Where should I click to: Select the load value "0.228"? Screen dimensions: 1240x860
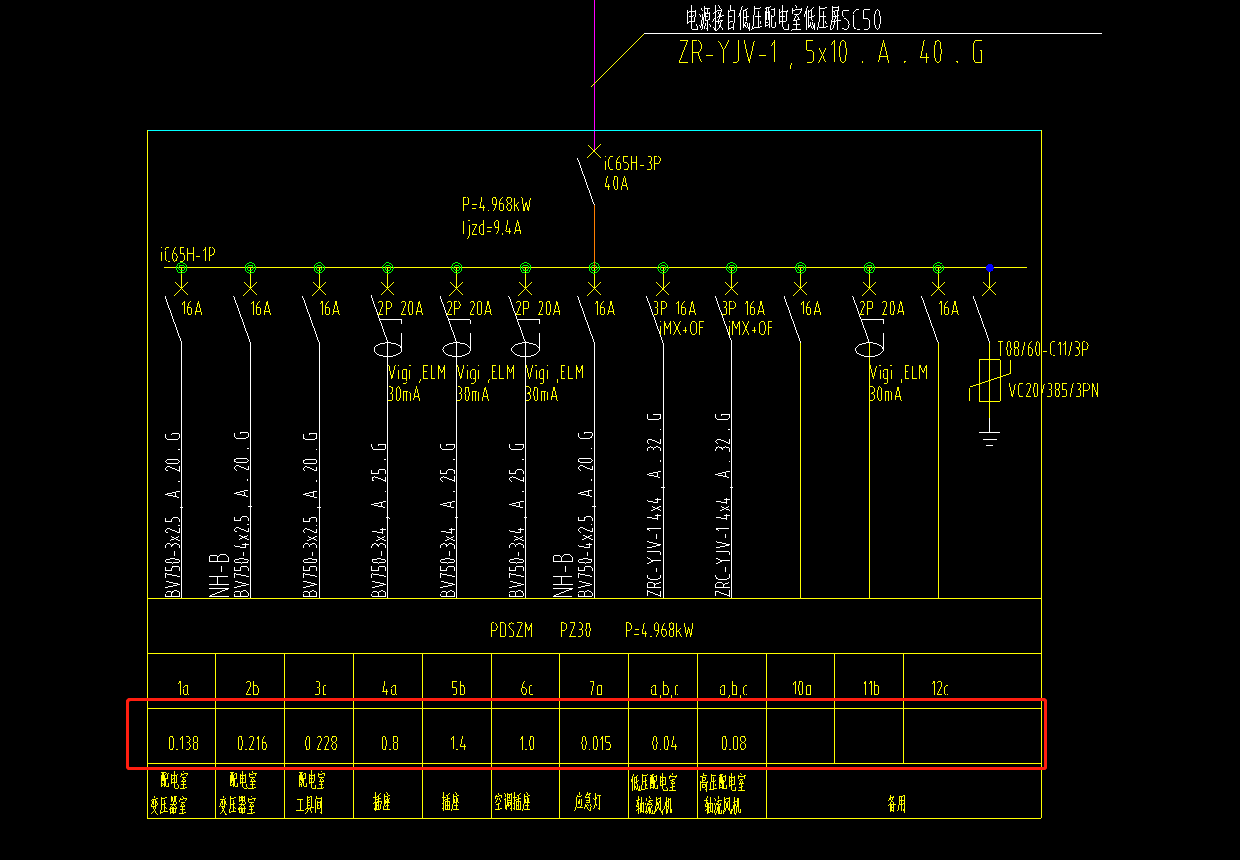321,744
